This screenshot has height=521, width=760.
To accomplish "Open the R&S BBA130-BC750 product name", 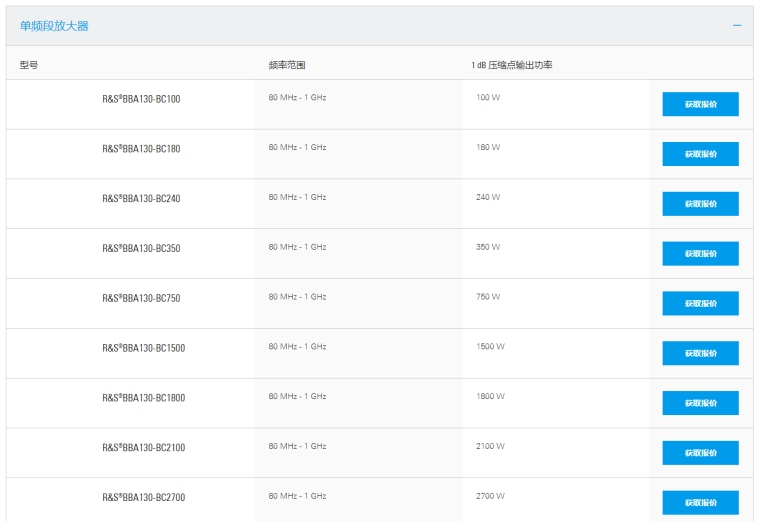I will click(x=141, y=299).
